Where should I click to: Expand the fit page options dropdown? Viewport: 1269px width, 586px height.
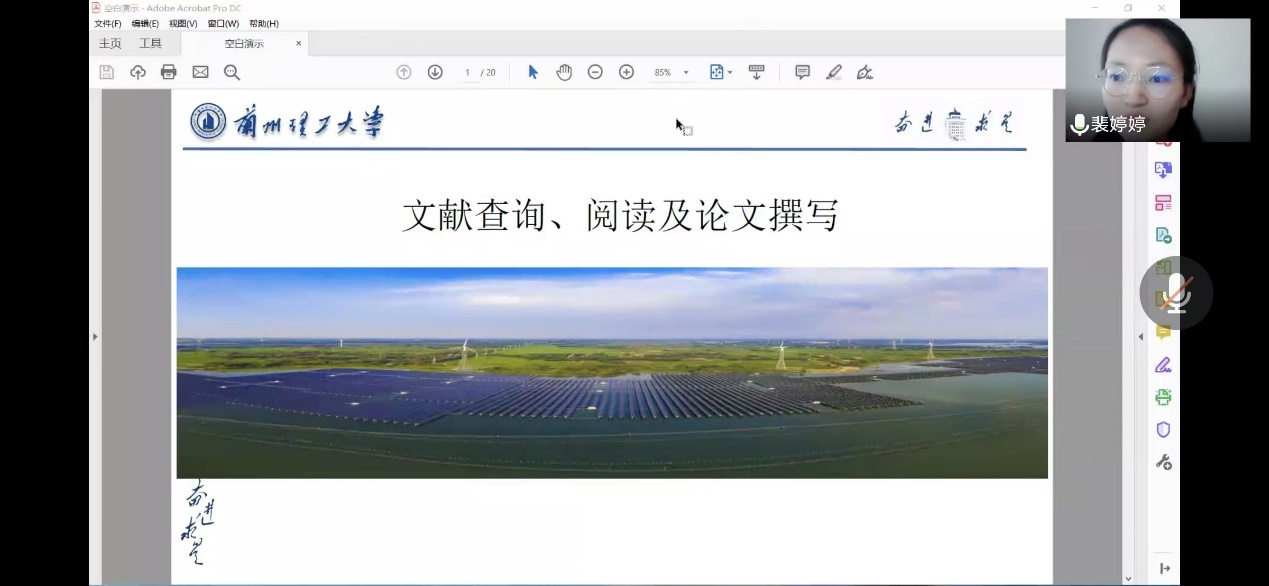(730, 73)
